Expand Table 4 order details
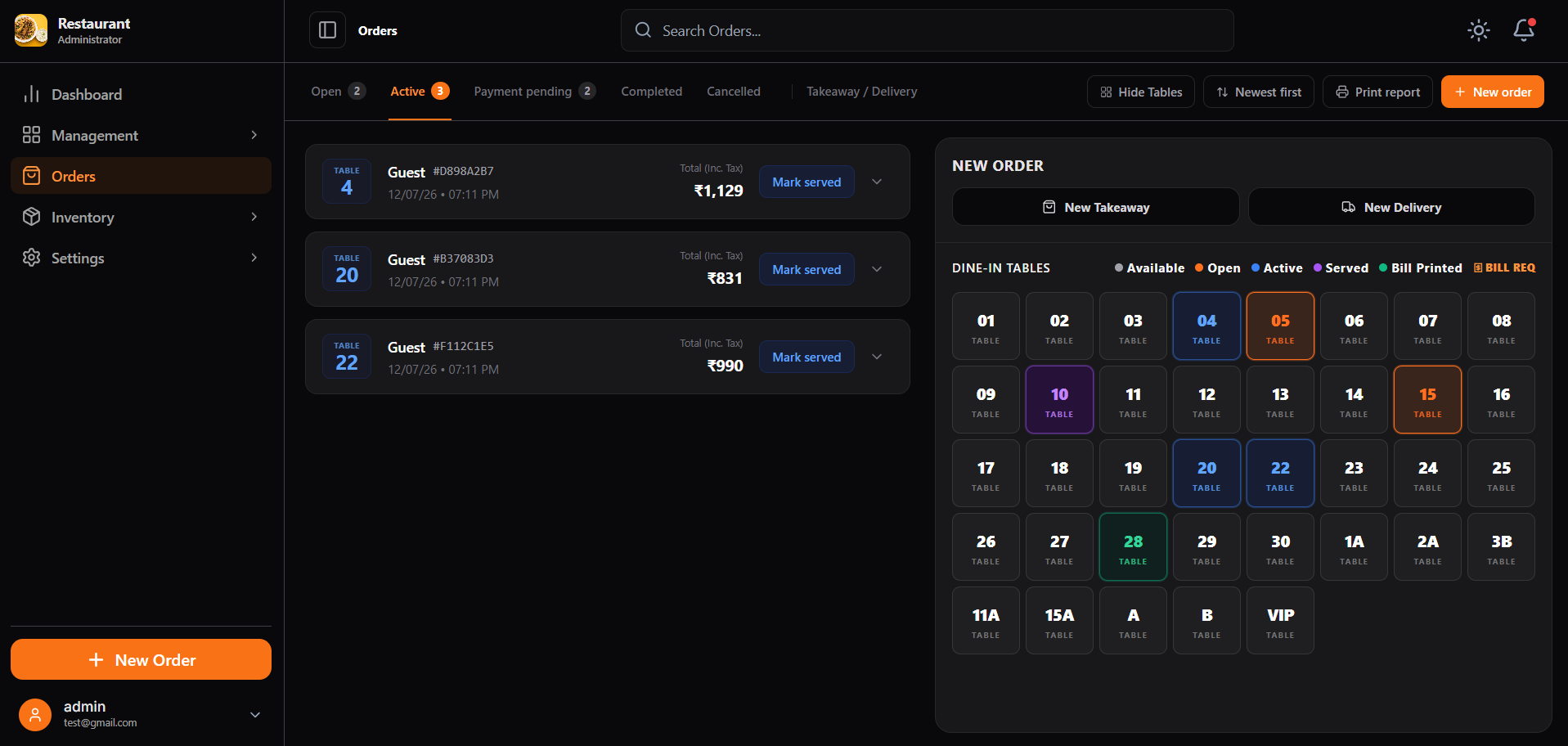Image resolution: width=1568 pixels, height=746 pixels. coord(877,182)
